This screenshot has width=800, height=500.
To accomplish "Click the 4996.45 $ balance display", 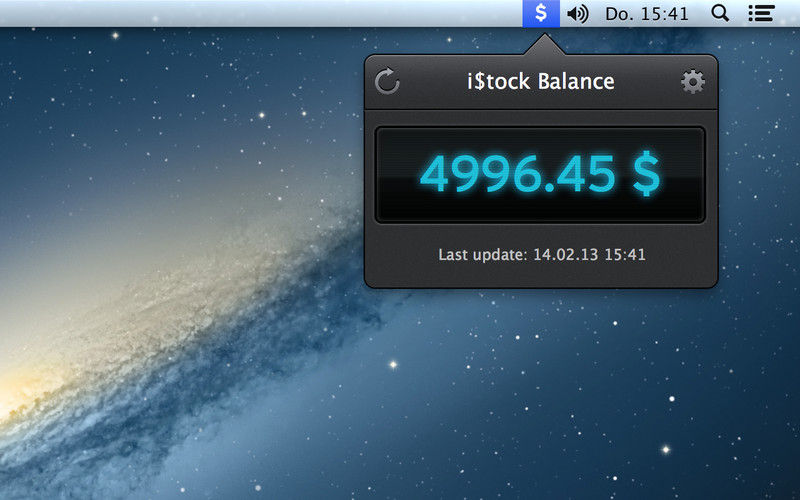I will pos(540,174).
